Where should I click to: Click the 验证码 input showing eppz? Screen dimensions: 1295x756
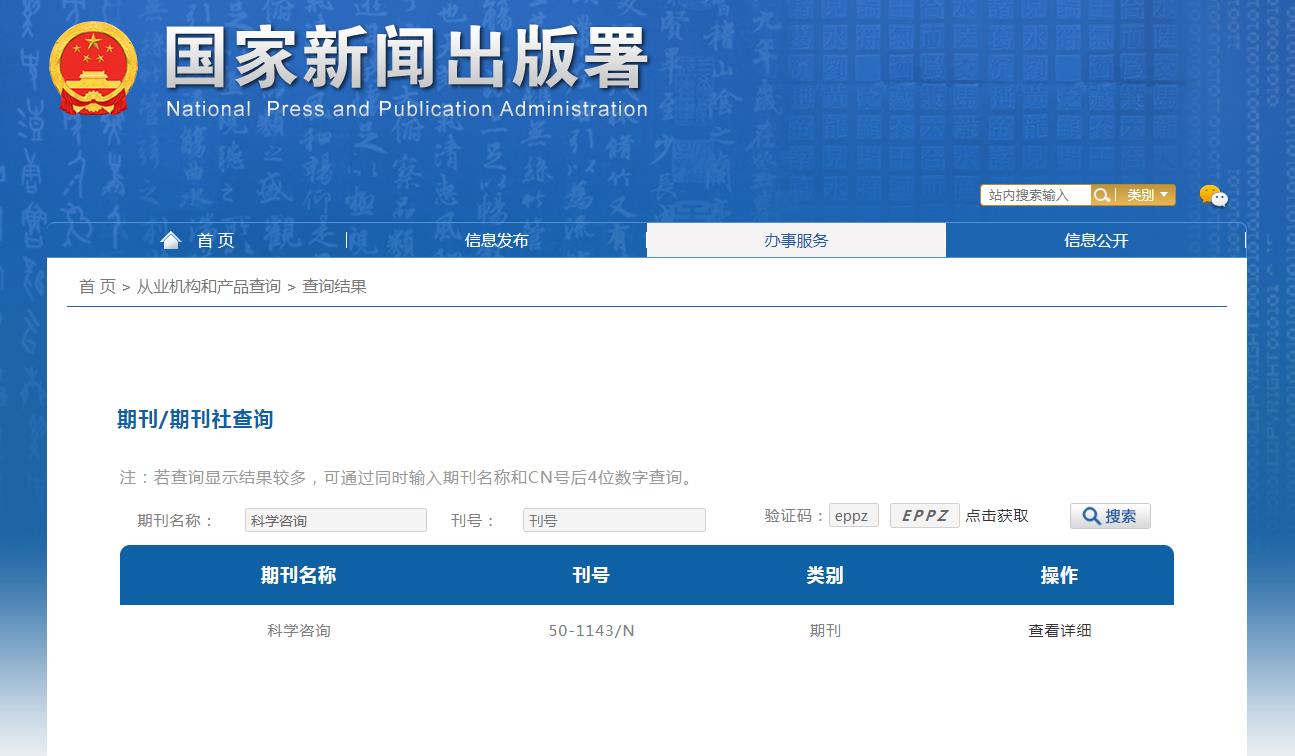(x=853, y=515)
